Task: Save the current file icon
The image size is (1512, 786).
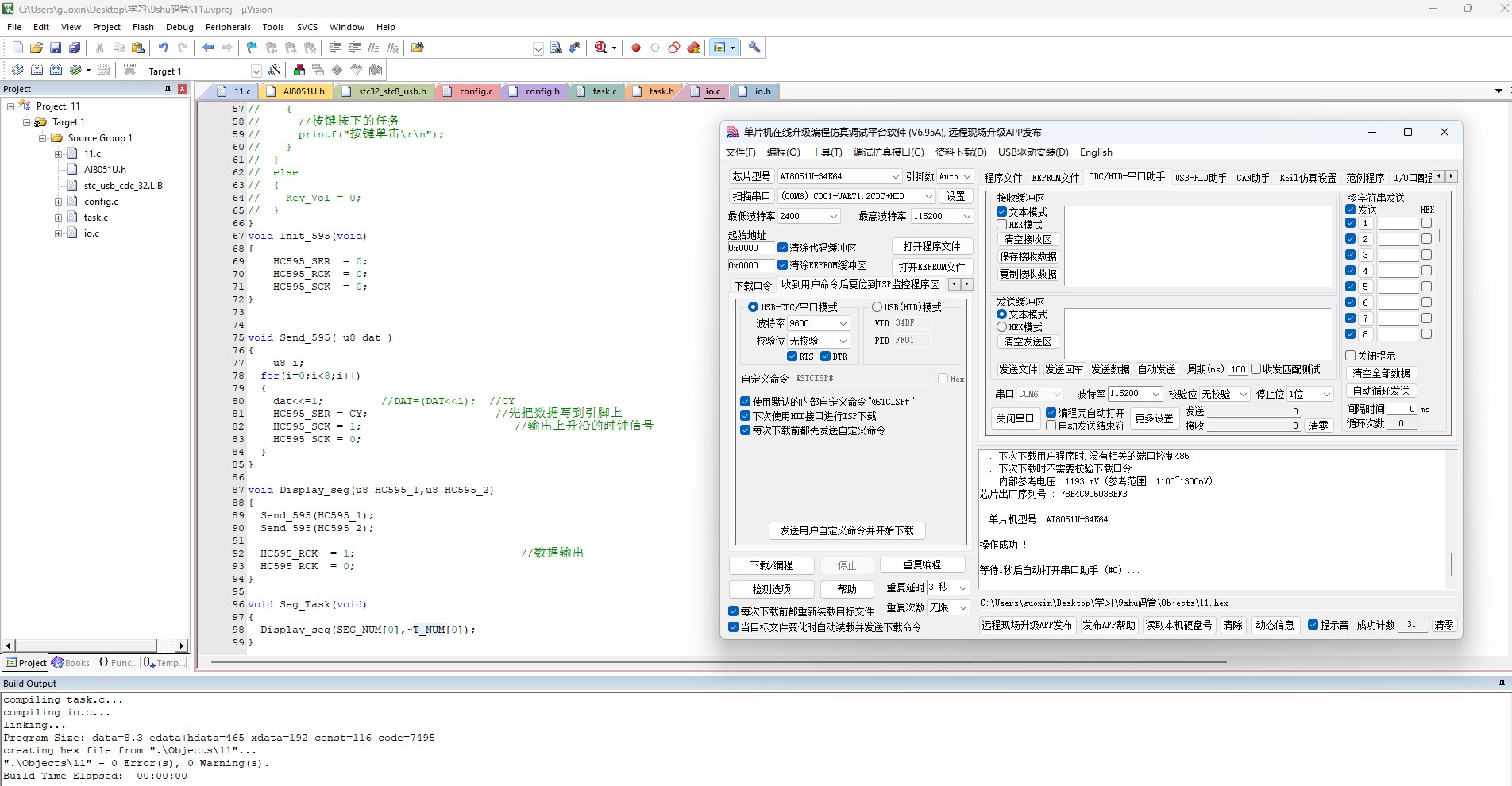Action: (56, 48)
